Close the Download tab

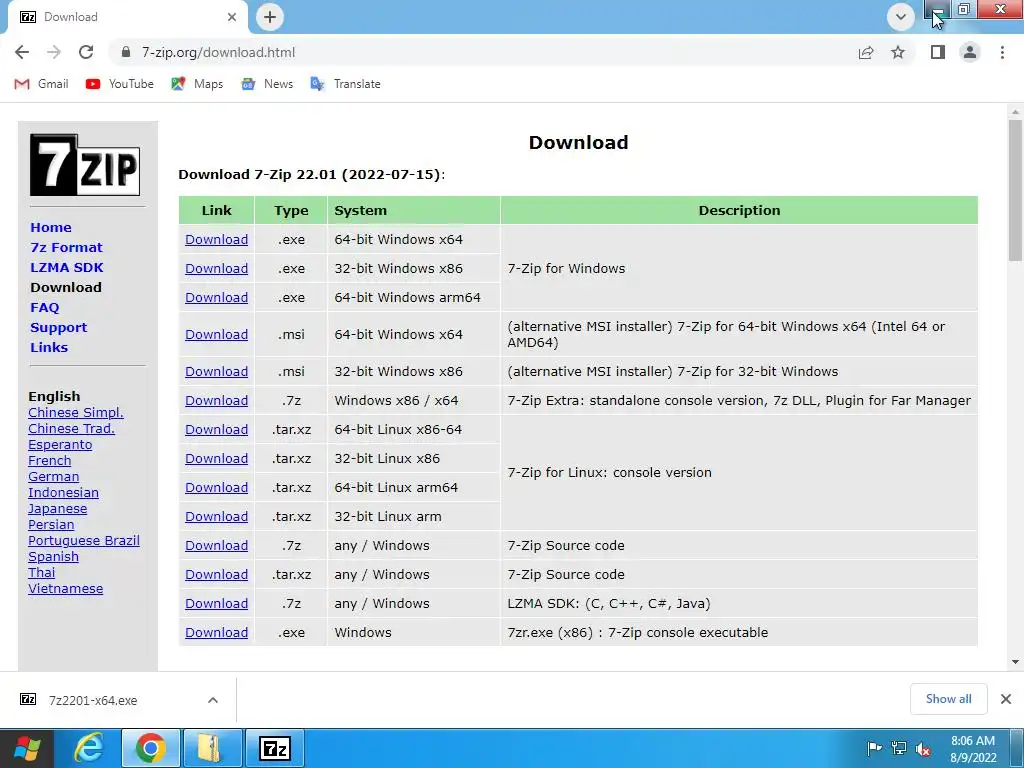pos(232,17)
